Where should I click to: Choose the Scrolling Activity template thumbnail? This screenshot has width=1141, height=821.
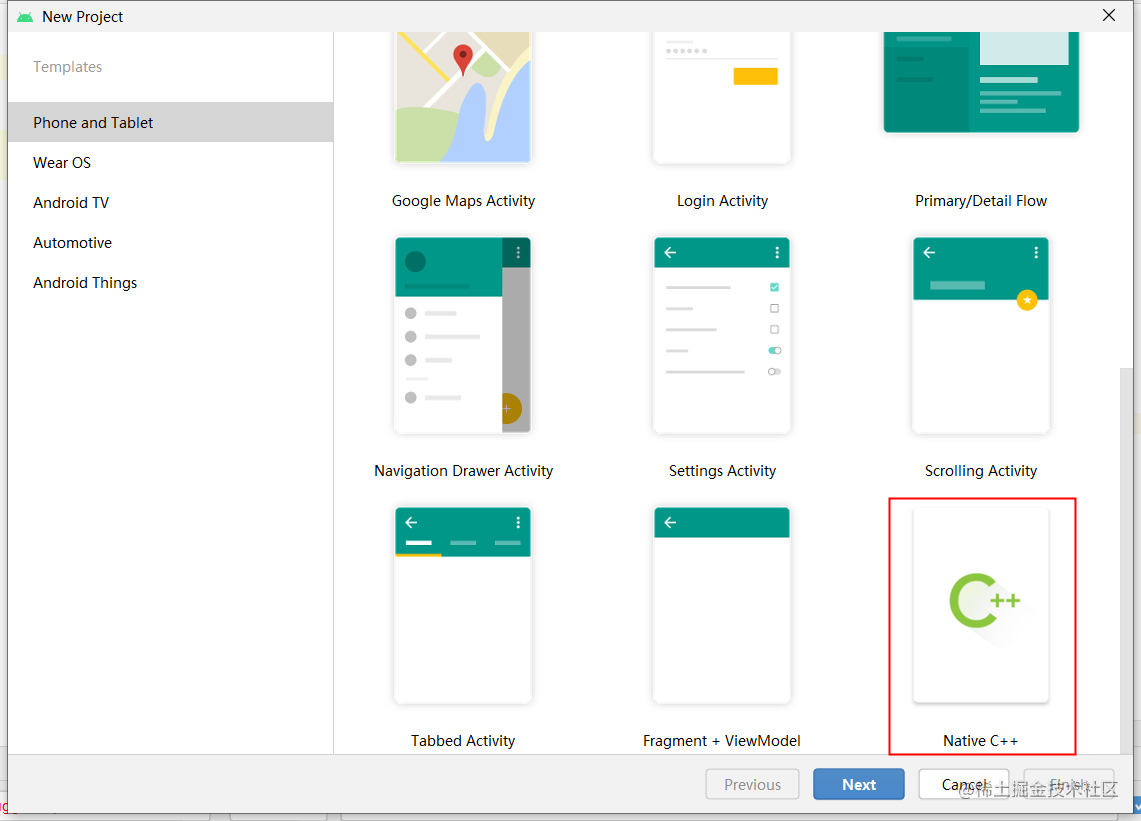[981, 335]
